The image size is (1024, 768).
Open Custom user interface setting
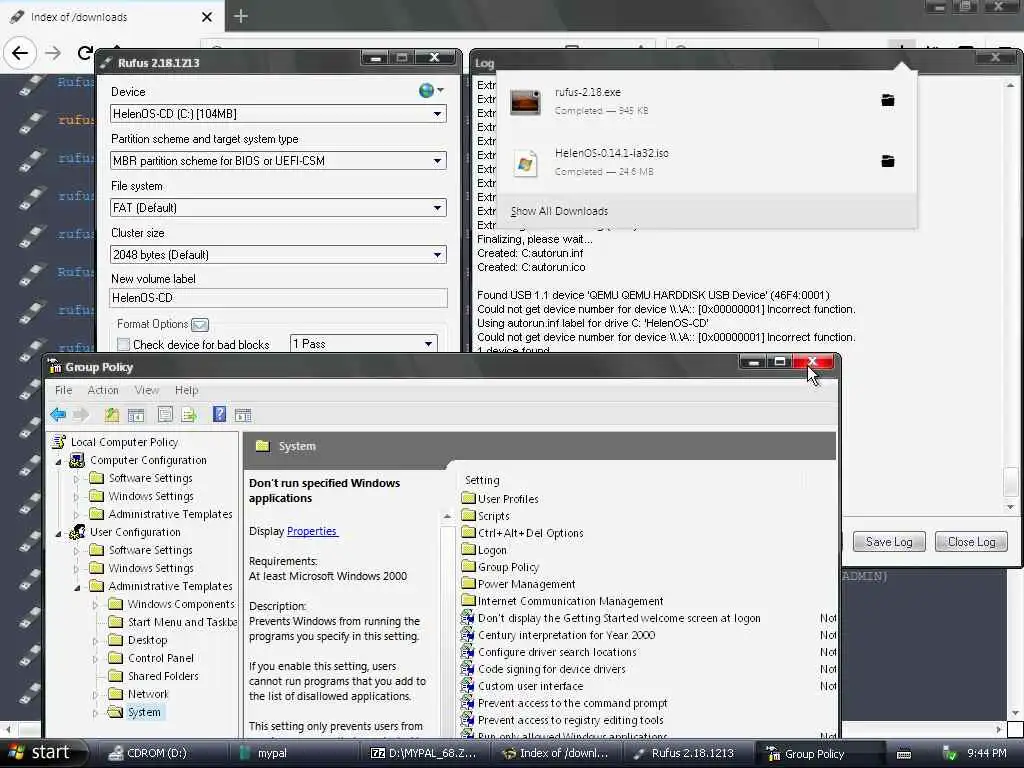[530, 686]
